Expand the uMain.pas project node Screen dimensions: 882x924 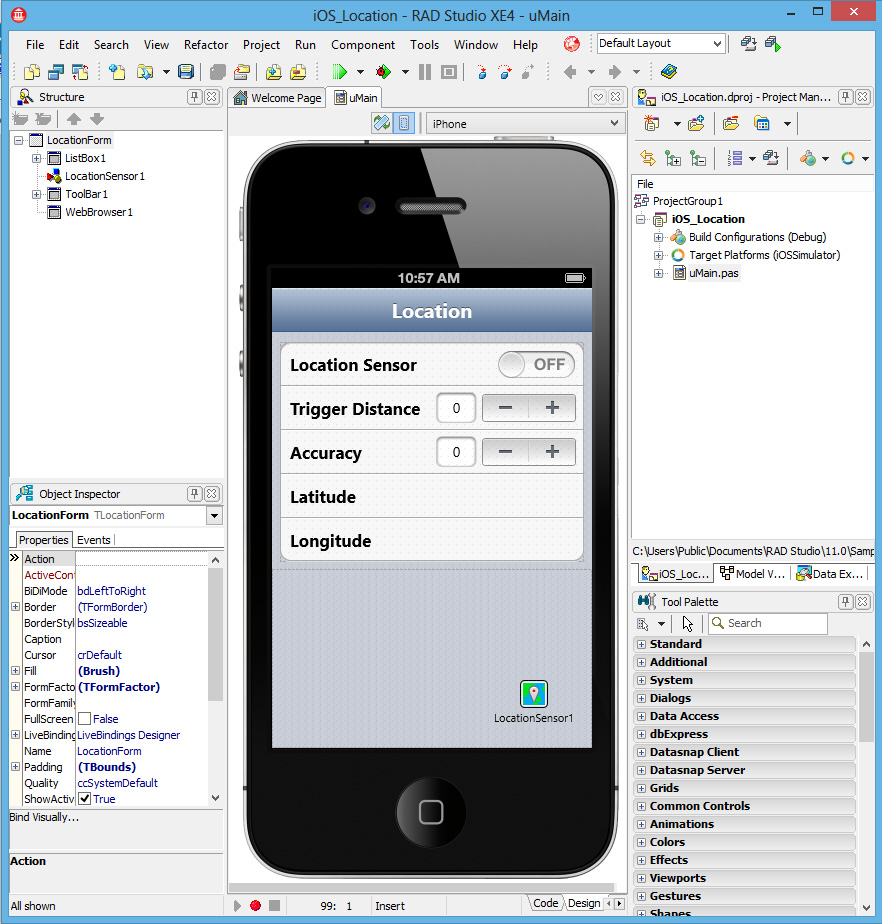tap(658, 273)
